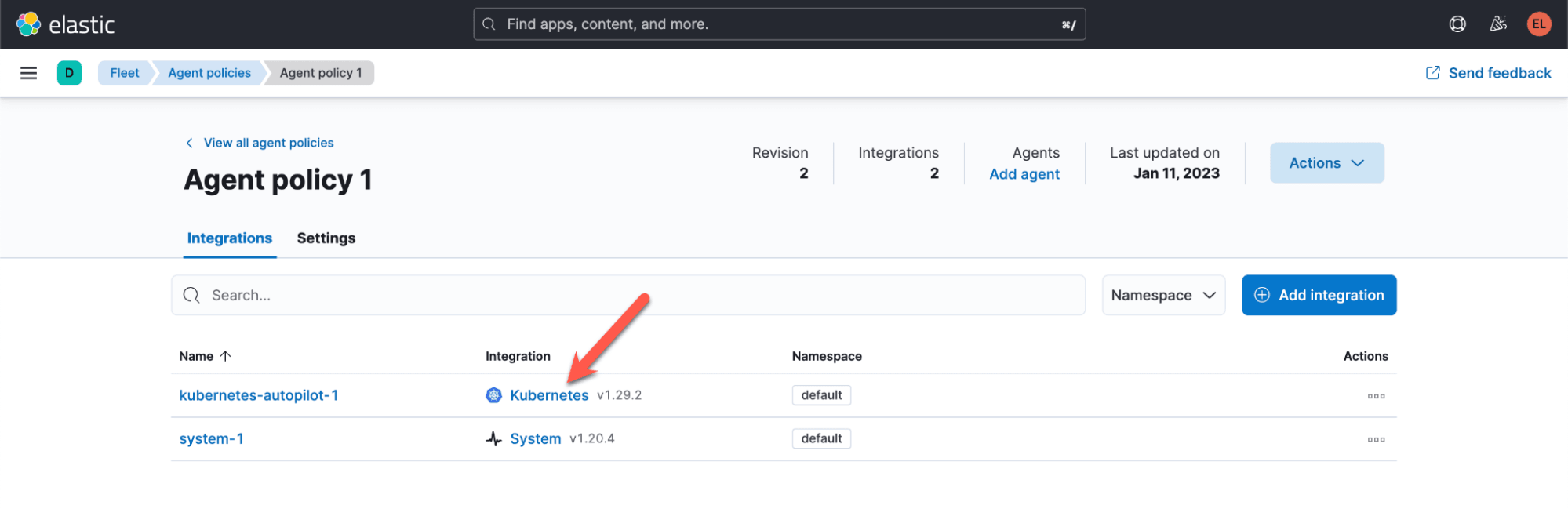Open actions menu for system-1 row
The width and height of the screenshot is (1568, 509).
[1375, 439]
